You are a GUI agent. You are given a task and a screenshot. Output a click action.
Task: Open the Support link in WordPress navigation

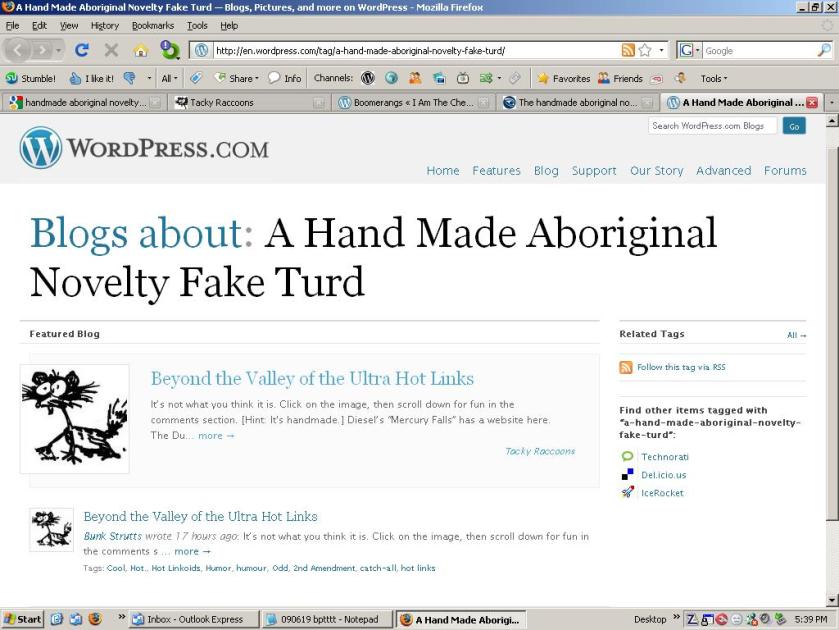point(593,171)
